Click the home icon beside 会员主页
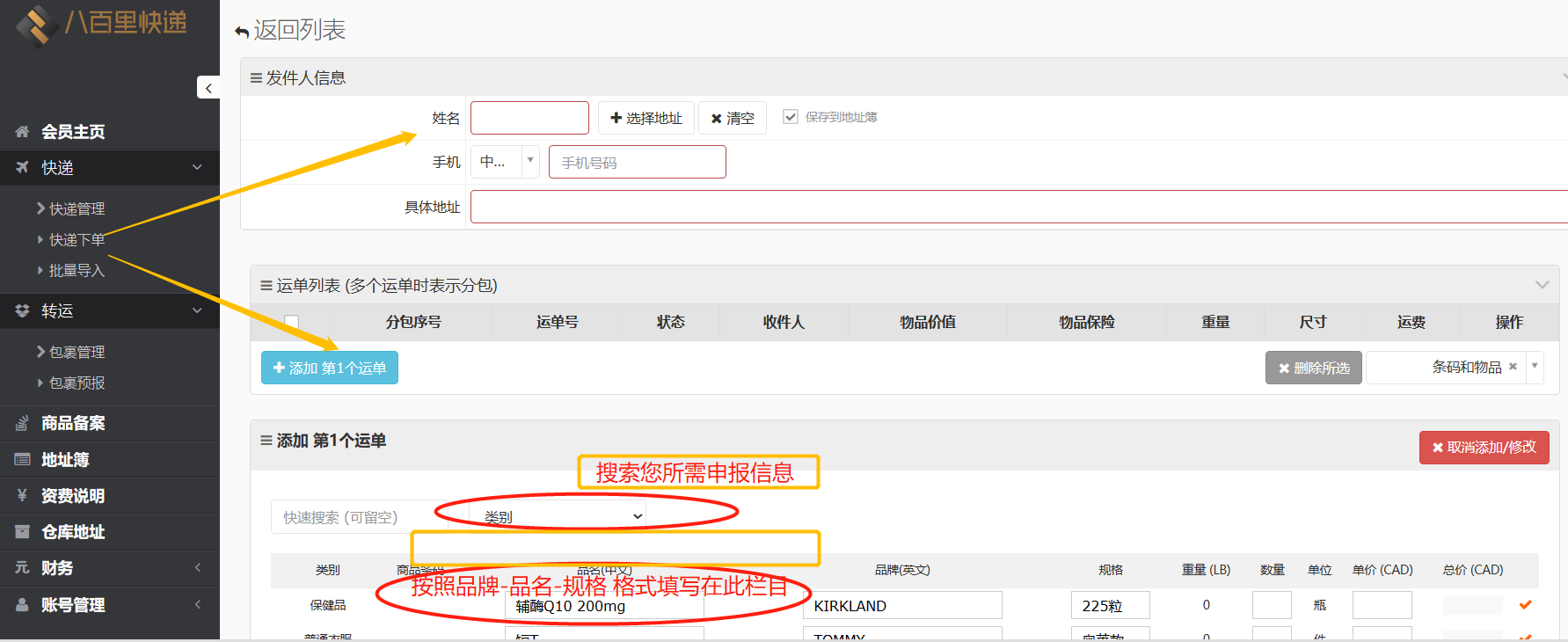 [x=22, y=132]
